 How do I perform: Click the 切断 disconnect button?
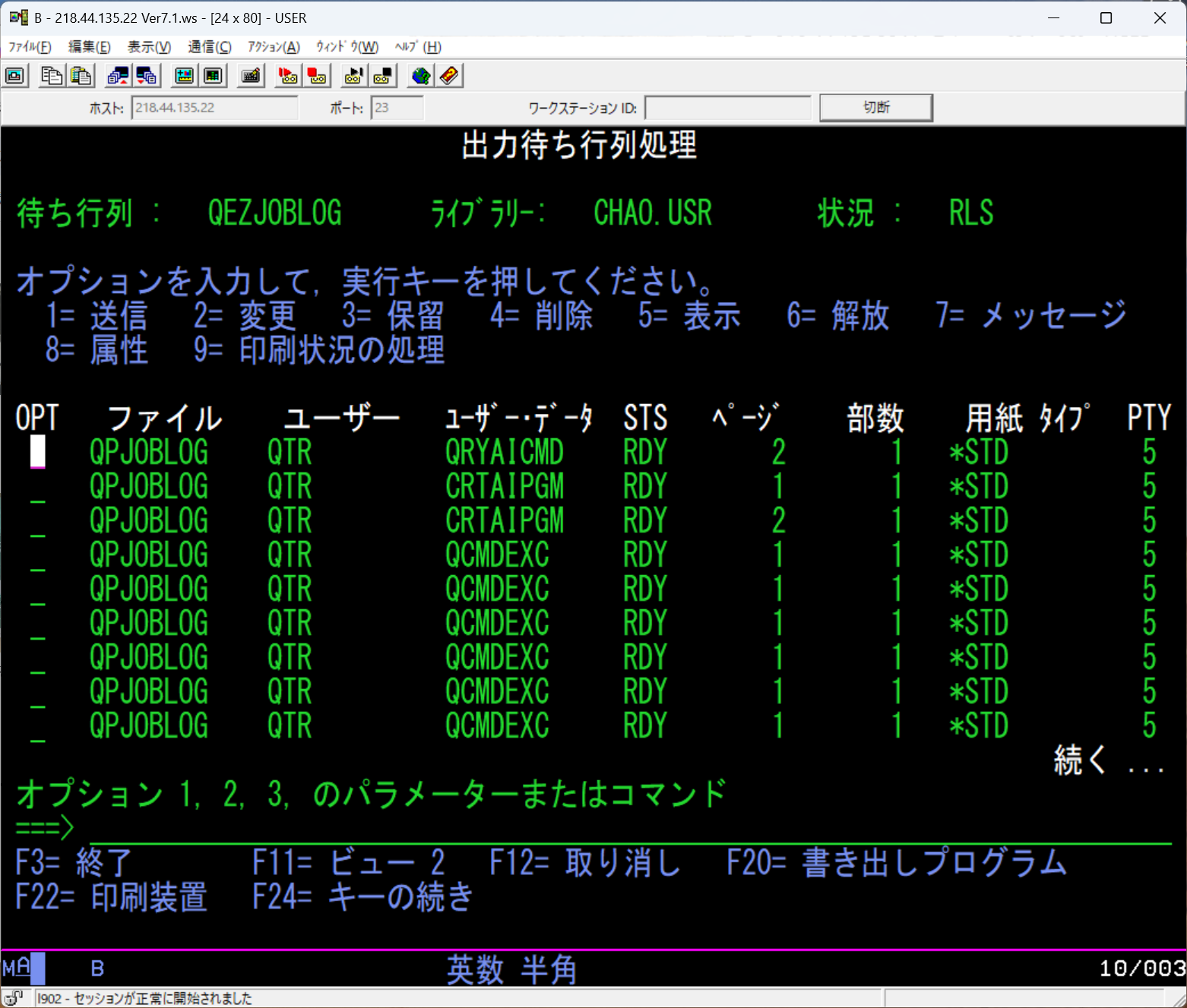tap(876, 108)
